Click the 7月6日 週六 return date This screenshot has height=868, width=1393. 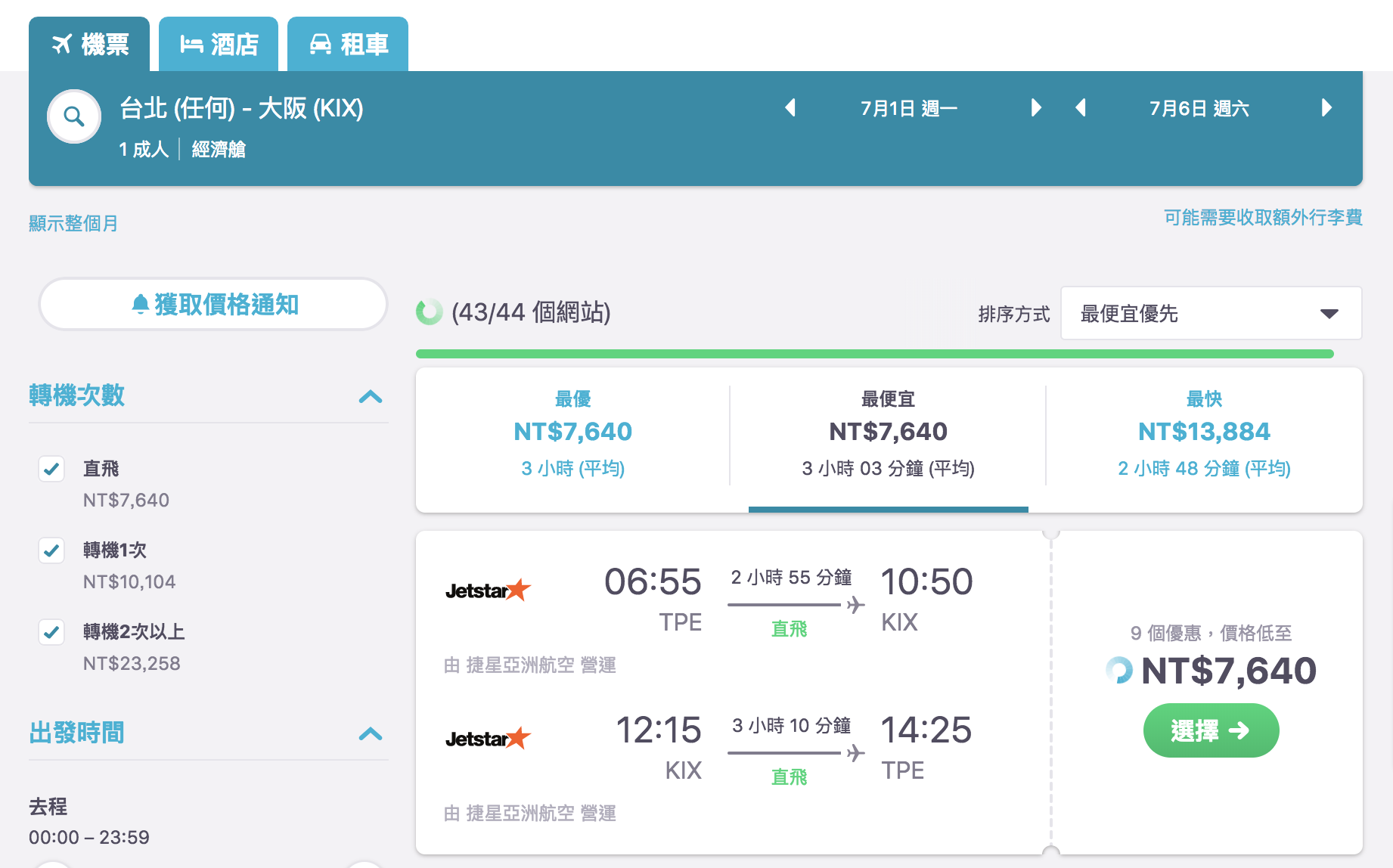(x=1199, y=109)
